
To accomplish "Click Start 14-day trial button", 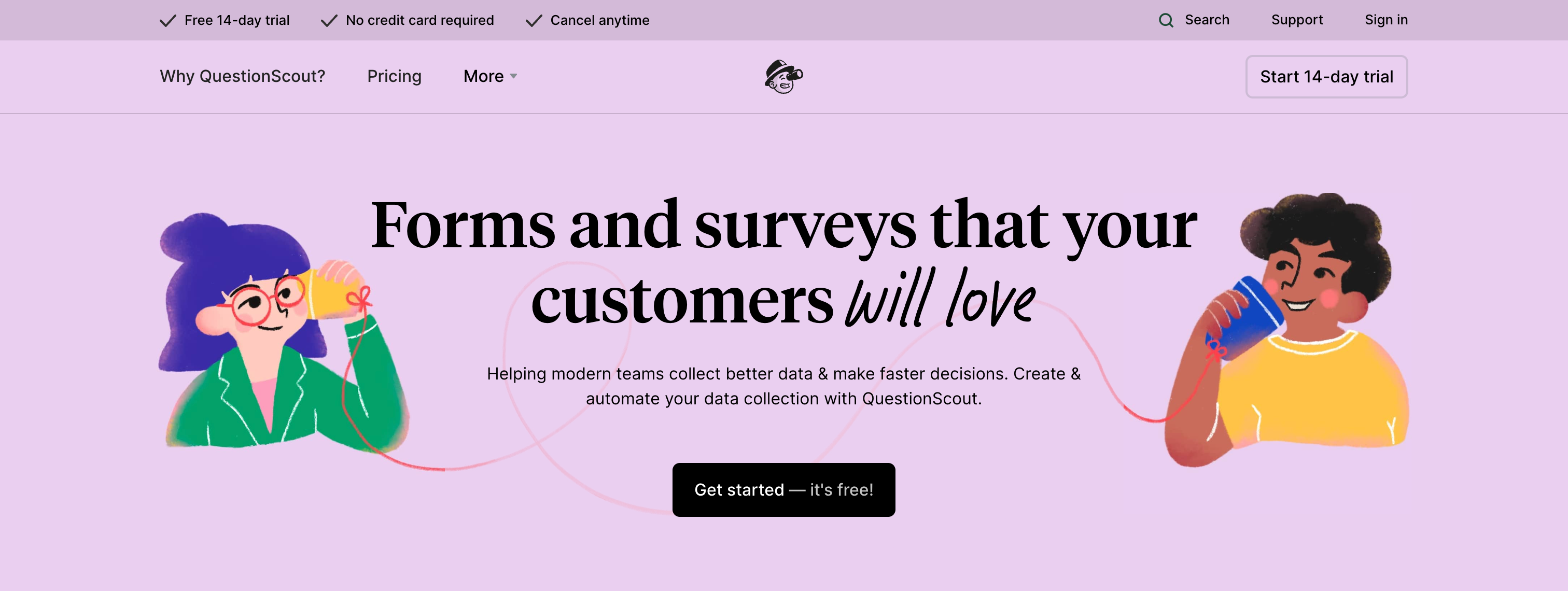I will pos(1326,77).
